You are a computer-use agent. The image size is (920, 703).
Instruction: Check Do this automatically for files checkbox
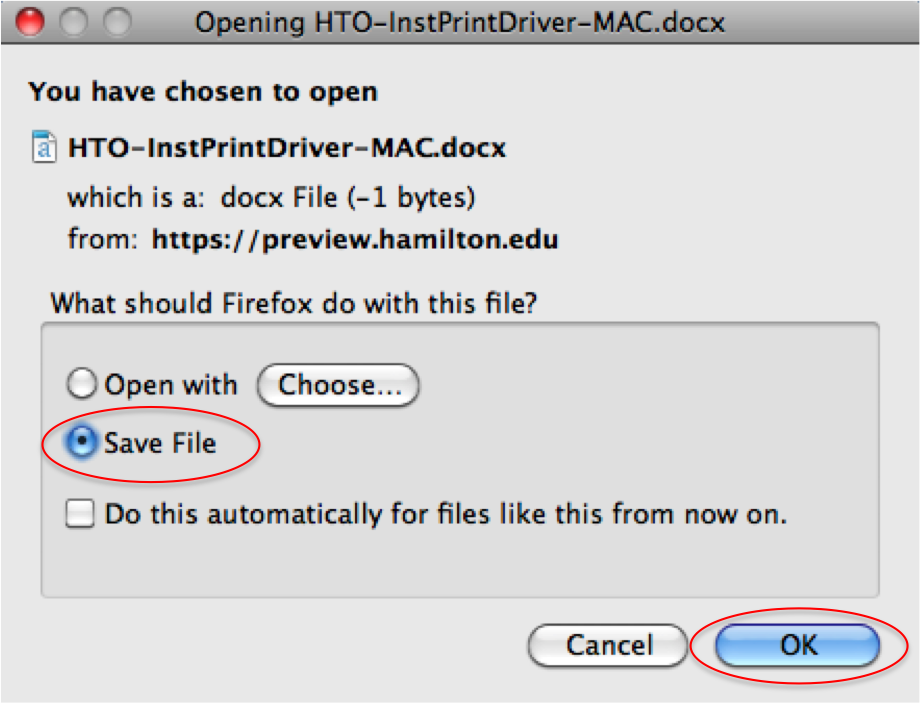coord(80,513)
